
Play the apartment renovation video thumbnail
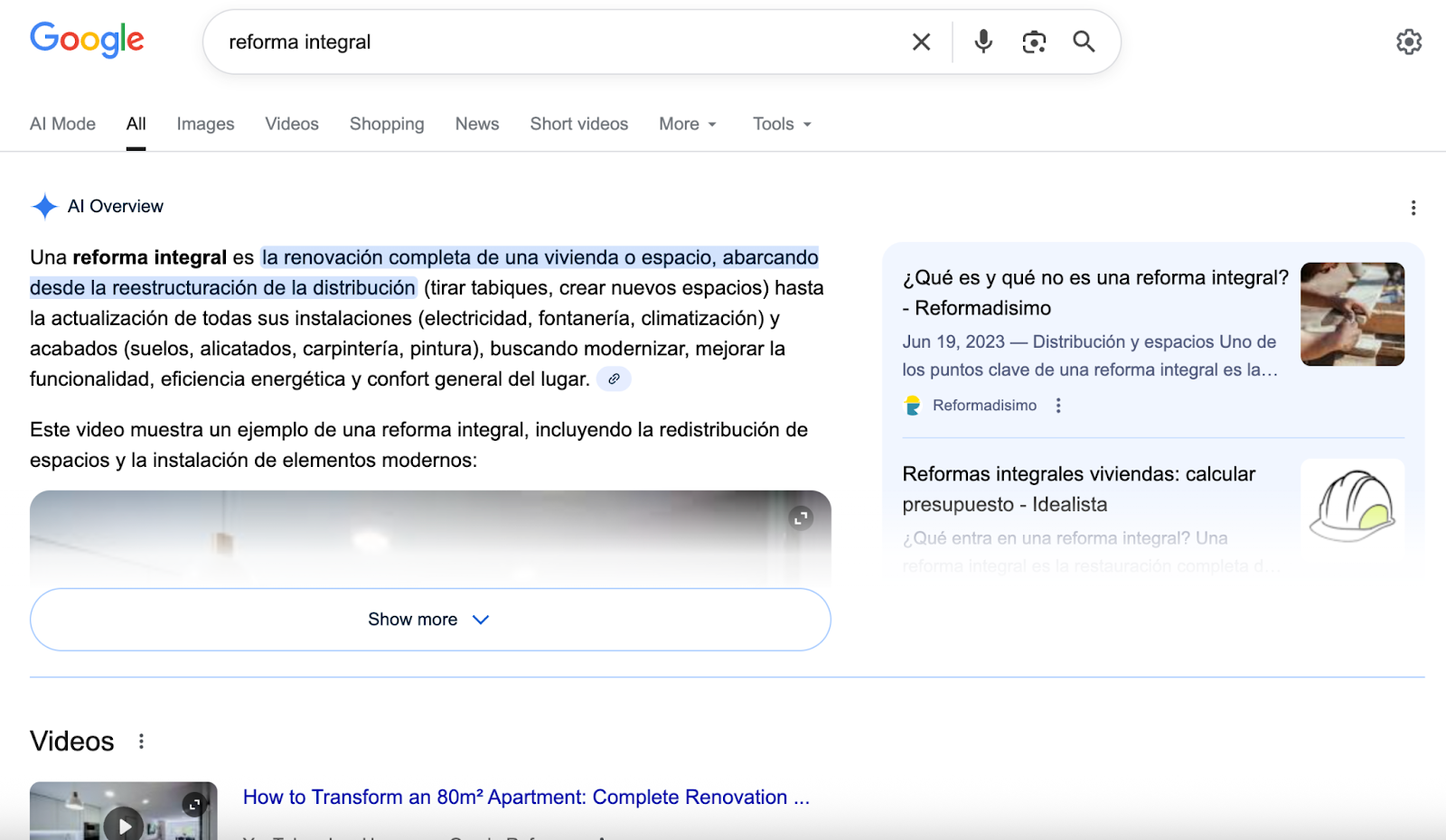123,824
